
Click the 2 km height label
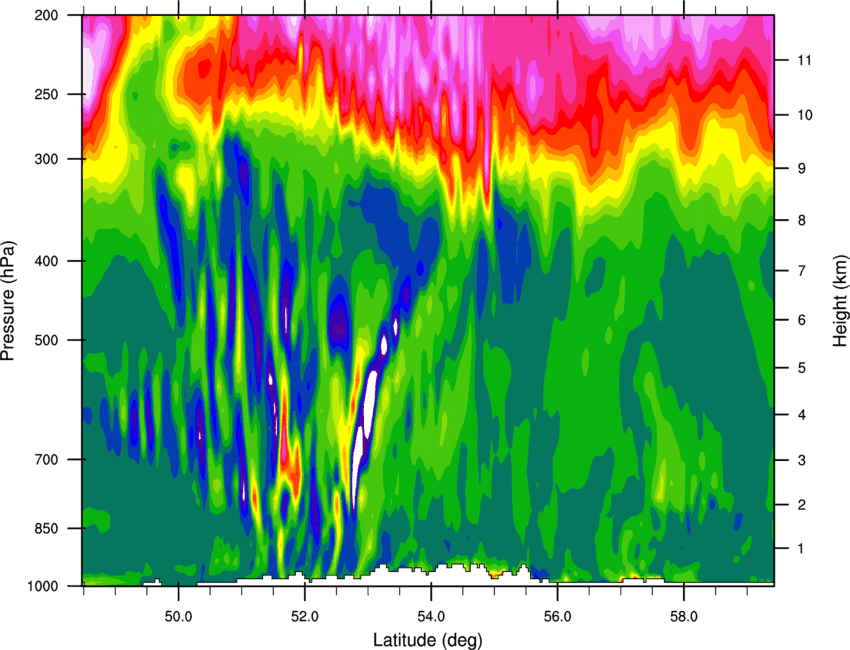[802, 505]
